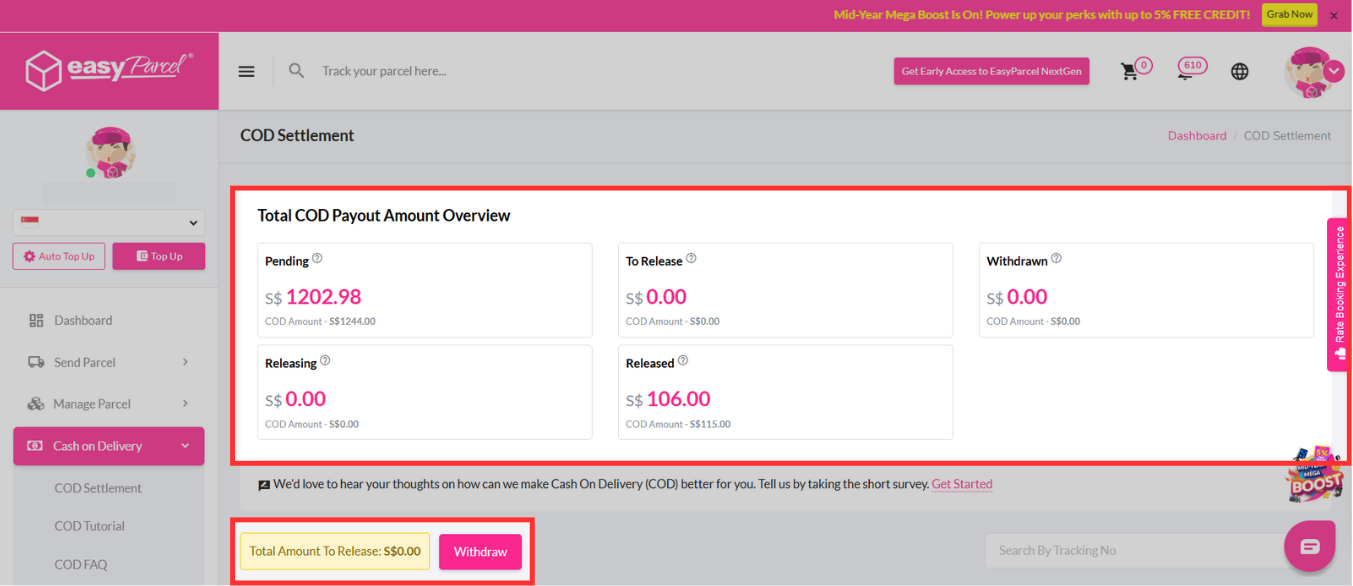Image resolution: width=1353 pixels, height=586 pixels.
Task: Click the Top Up button
Action: point(159,256)
